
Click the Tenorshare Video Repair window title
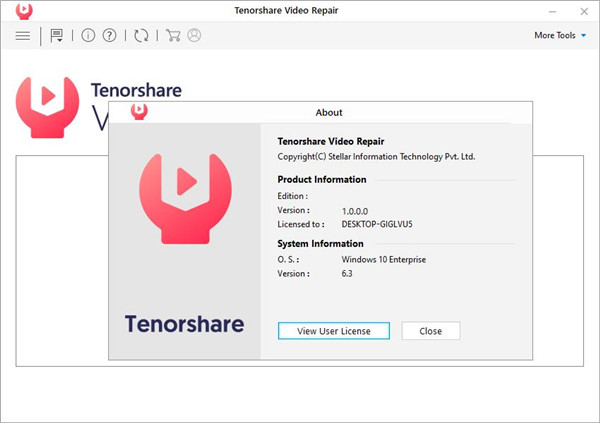tap(286, 10)
